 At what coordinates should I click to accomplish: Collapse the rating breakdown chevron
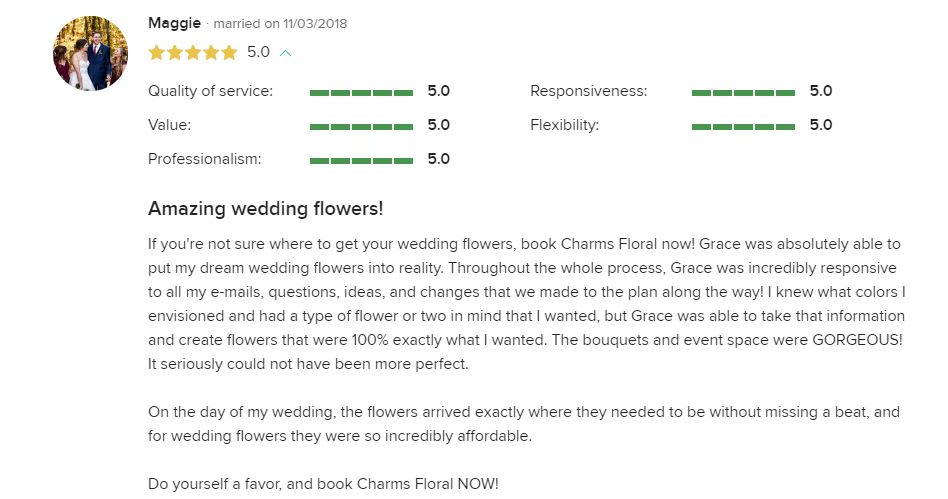coord(286,52)
